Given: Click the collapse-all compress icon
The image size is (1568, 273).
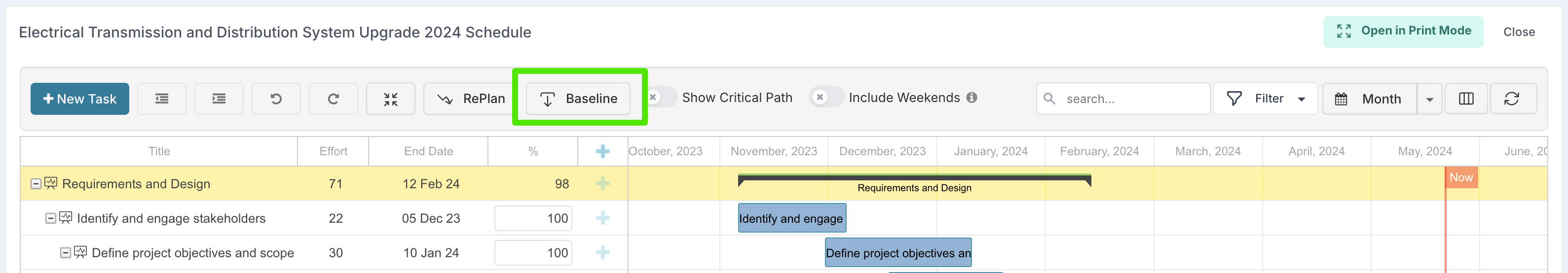Looking at the screenshot, I should (x=390, y=99).
